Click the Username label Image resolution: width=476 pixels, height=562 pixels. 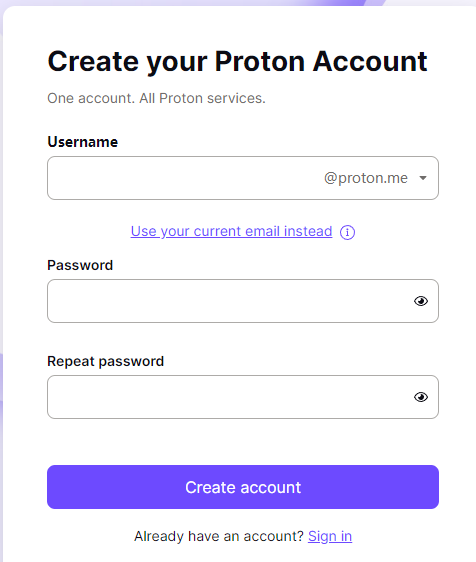coord(82,142)
